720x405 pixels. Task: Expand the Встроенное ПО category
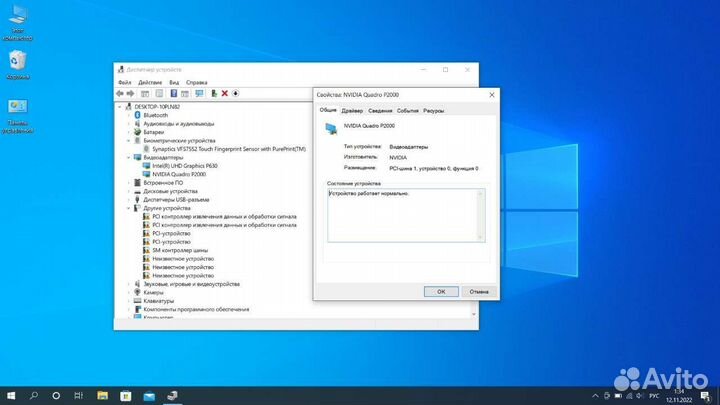(129, 183)
